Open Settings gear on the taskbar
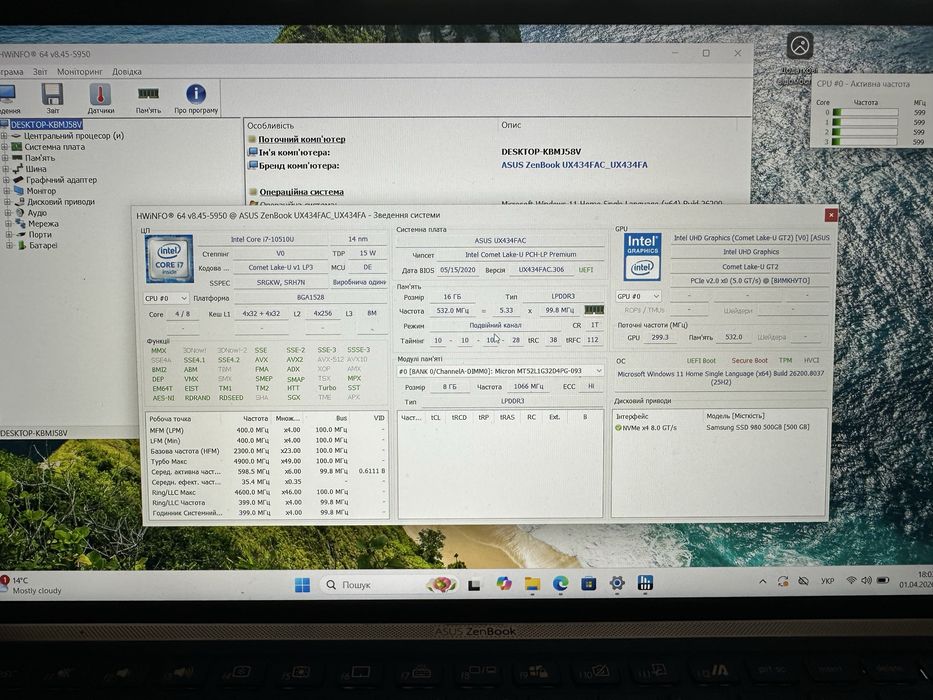Image resolution: width=933 pixels, height=700 pixels. [x=617, y=583]
